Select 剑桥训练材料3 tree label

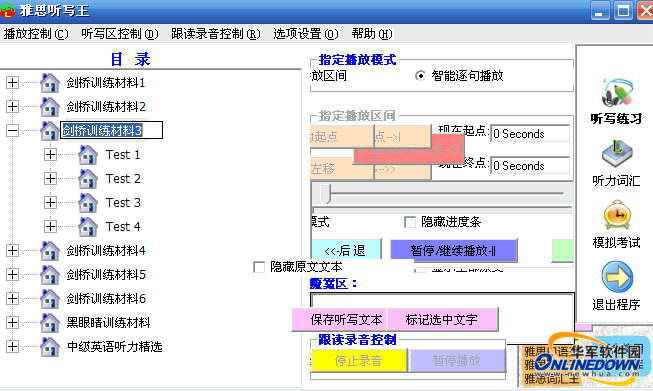(x=111, y=131)
